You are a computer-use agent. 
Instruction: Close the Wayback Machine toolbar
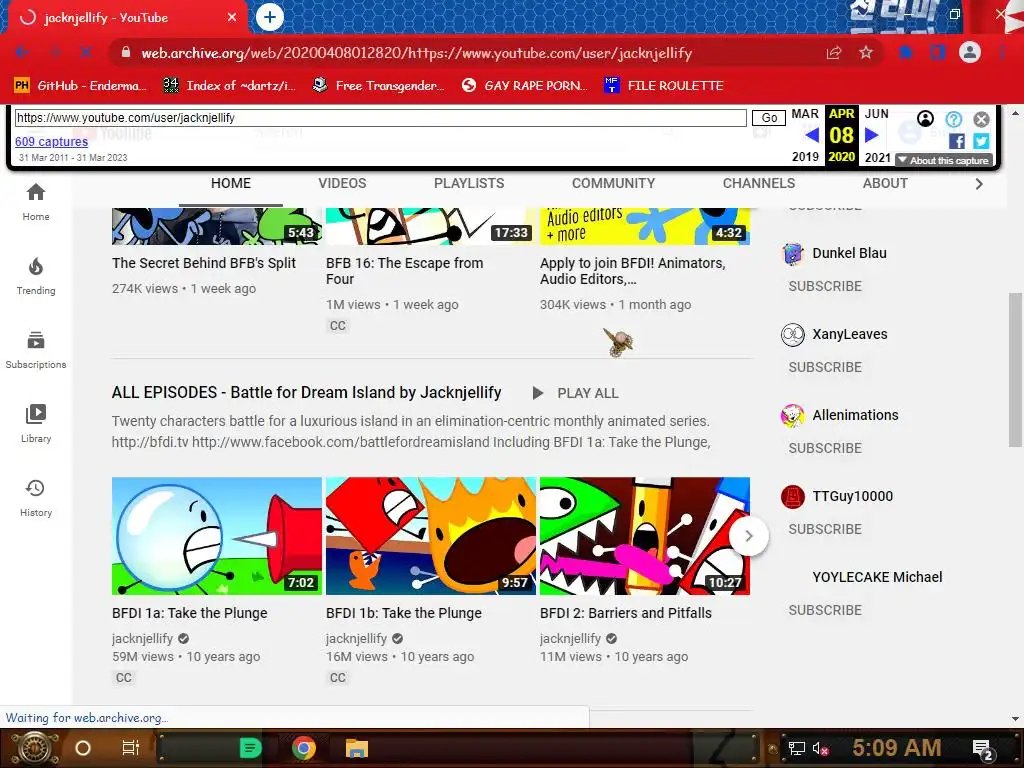point(981,119)
